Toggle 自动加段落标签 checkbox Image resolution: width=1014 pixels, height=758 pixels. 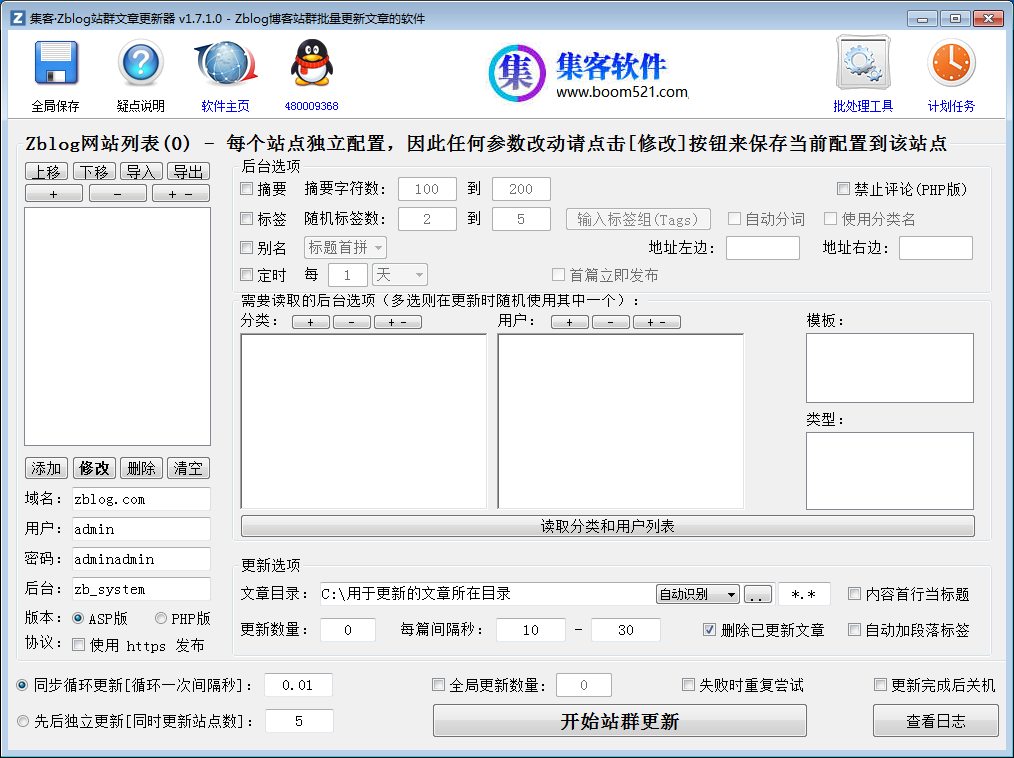854,630
